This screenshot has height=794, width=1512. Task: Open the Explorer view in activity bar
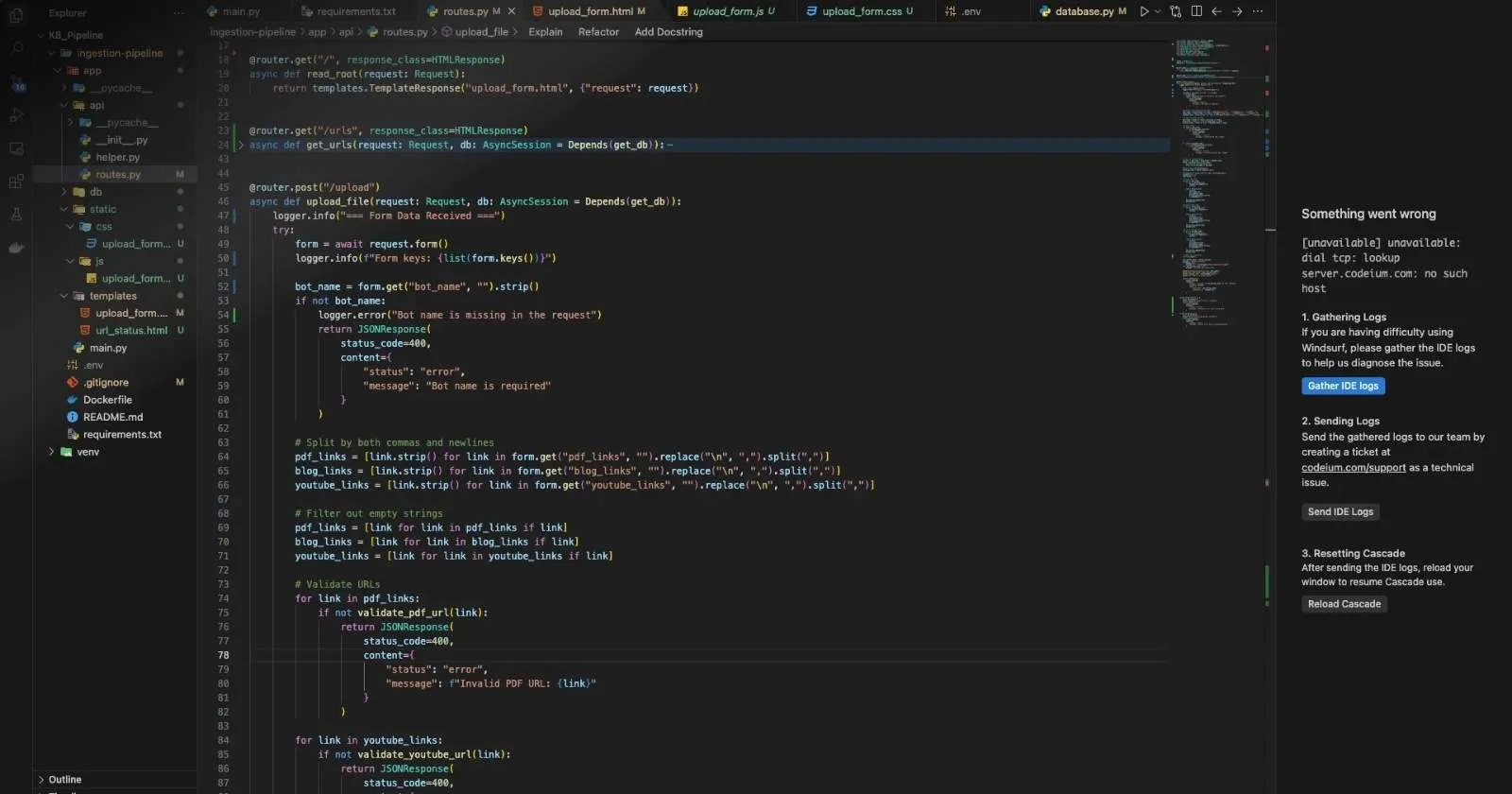(16, 15)
